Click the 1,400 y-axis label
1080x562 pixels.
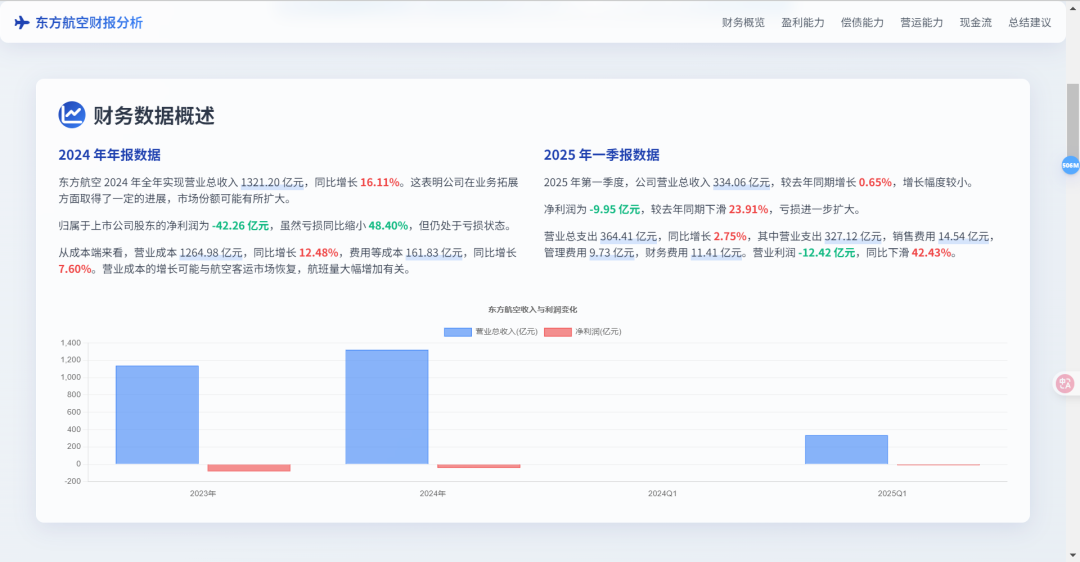pos(70,343)
